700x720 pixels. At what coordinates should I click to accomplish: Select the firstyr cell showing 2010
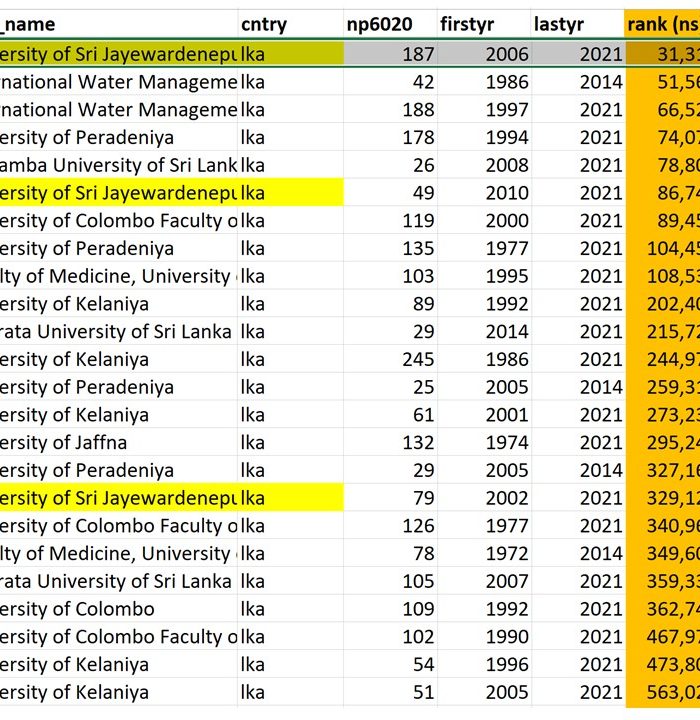[485, 193]
